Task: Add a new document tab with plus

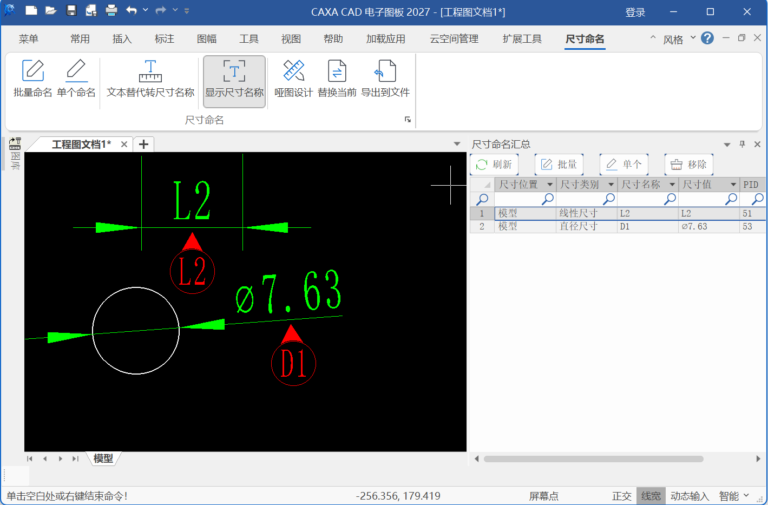Action: (x=144, y=144)
